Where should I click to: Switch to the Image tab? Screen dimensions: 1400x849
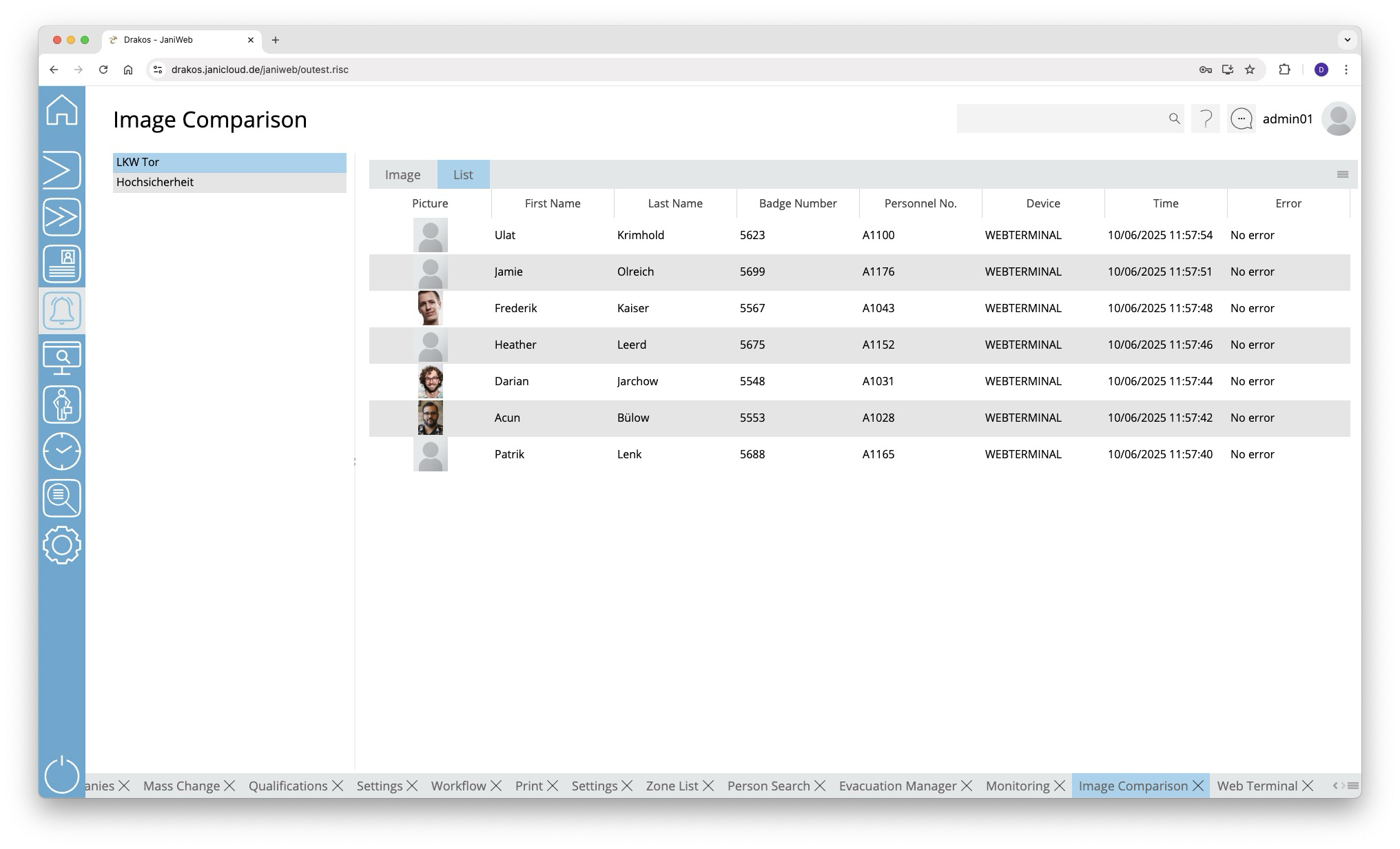pyautogui.click(x=402, y=175)
